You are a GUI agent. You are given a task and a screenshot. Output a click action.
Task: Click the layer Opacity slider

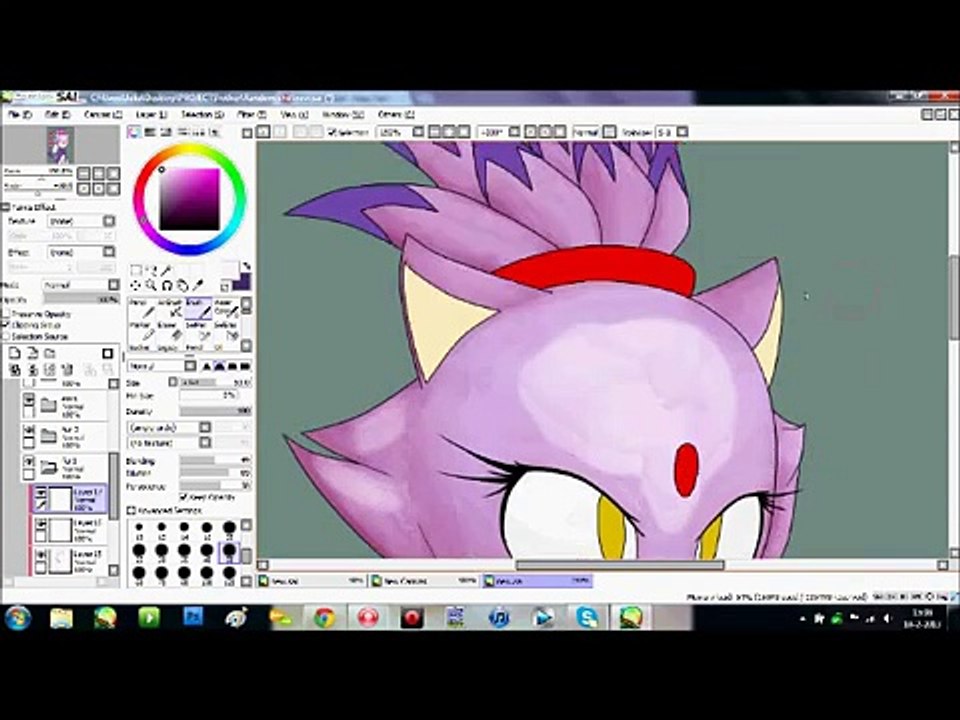coord(82,300)
